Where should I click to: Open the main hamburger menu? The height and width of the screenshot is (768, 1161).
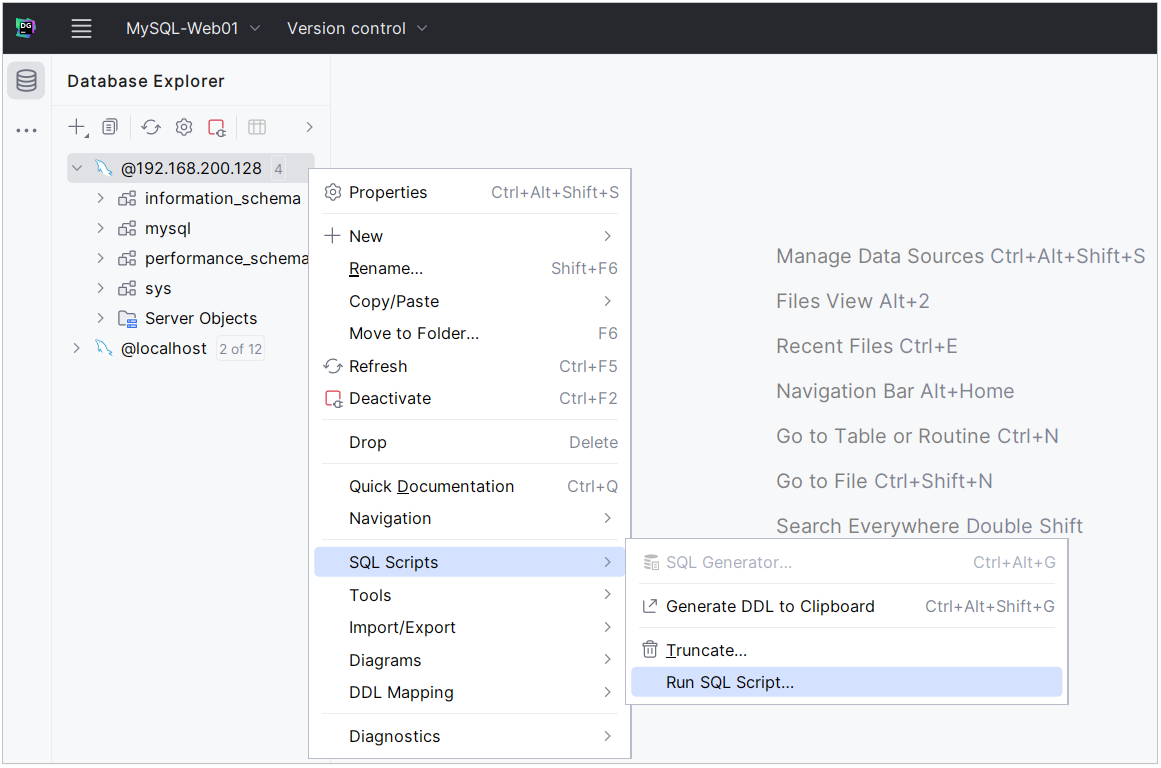click(82, 29)
